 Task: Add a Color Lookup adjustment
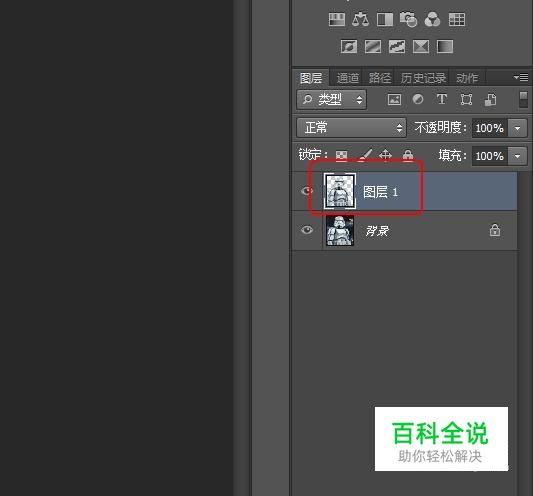457,19
